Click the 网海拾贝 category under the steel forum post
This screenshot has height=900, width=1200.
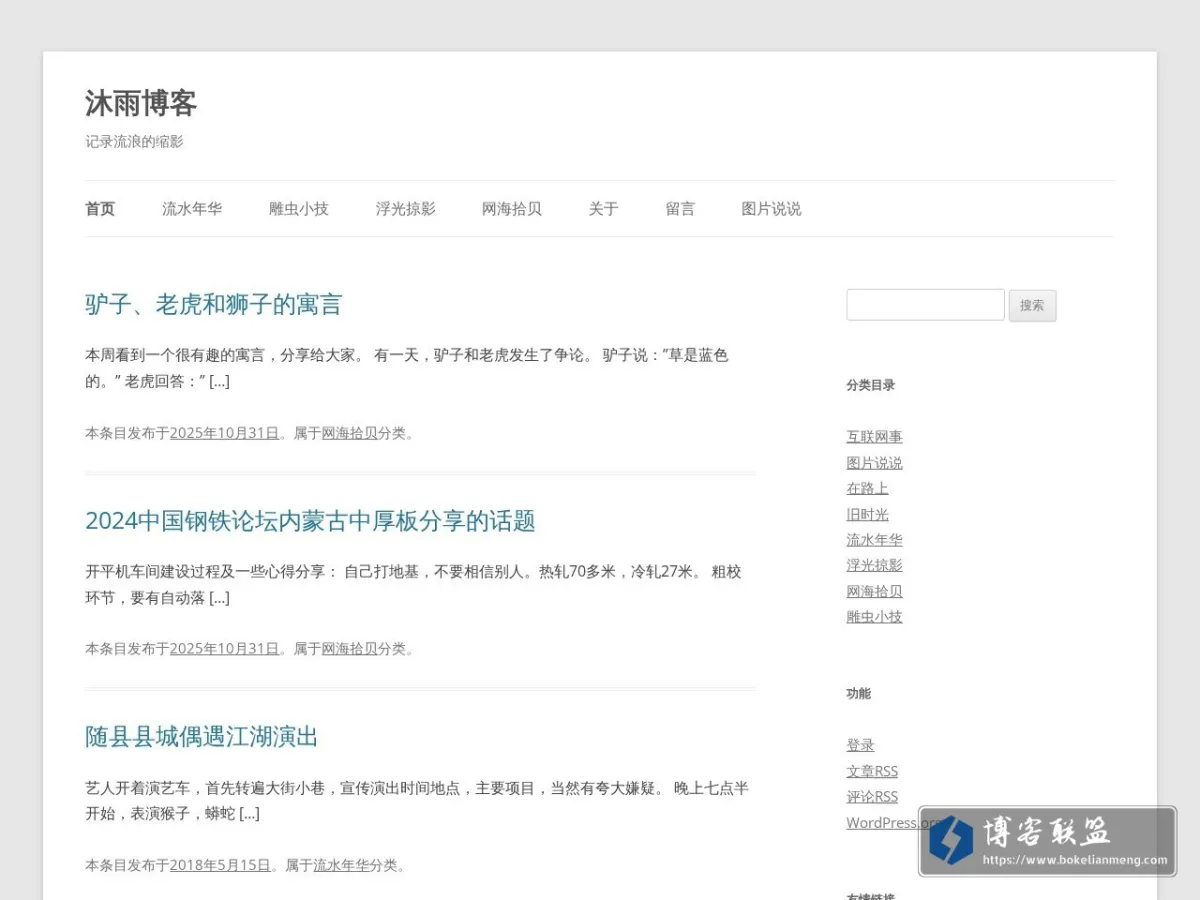point(349,649)
